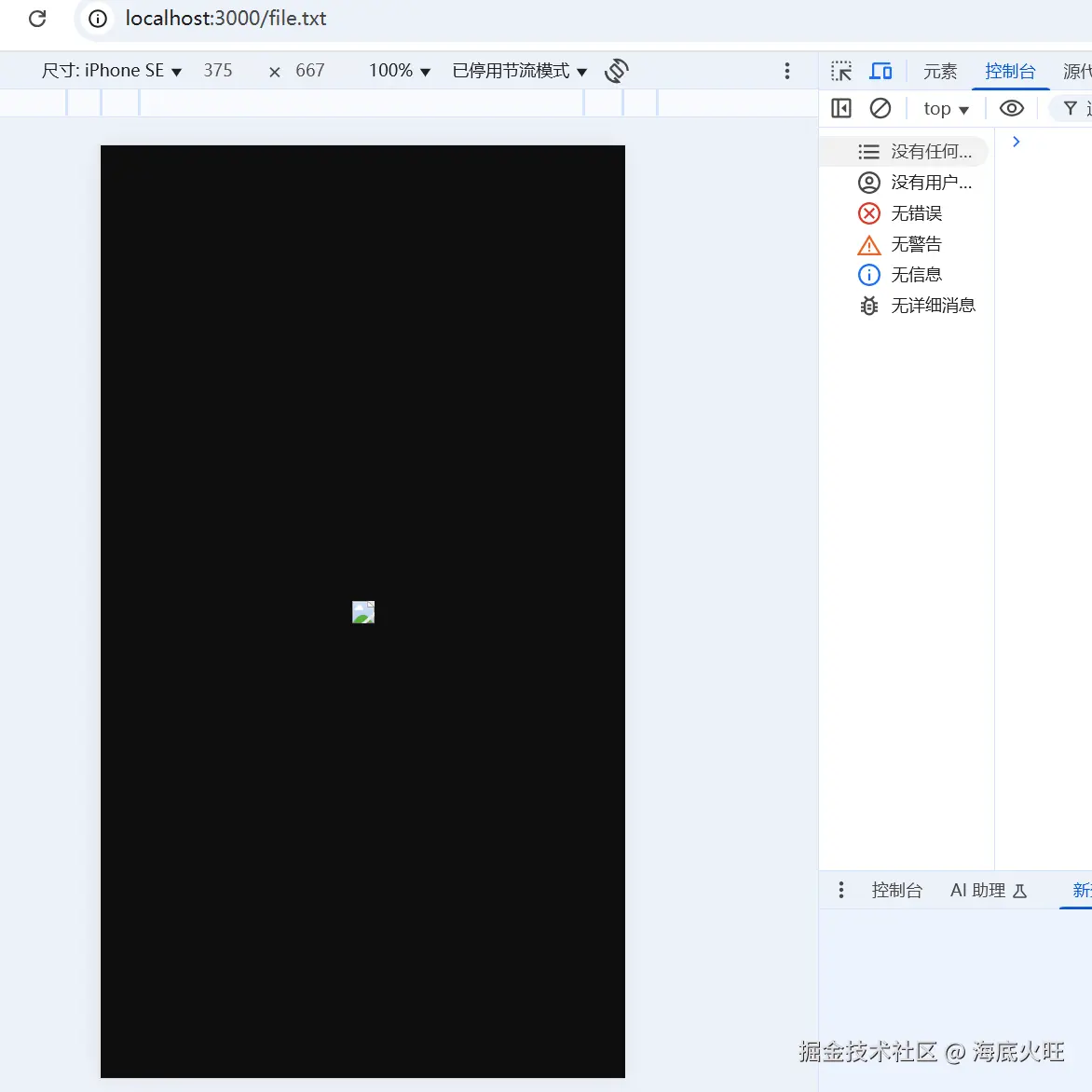This screenshot has width=1092, height=1092.
Task: Open the drawer more options menu
Action: [841, 889]
